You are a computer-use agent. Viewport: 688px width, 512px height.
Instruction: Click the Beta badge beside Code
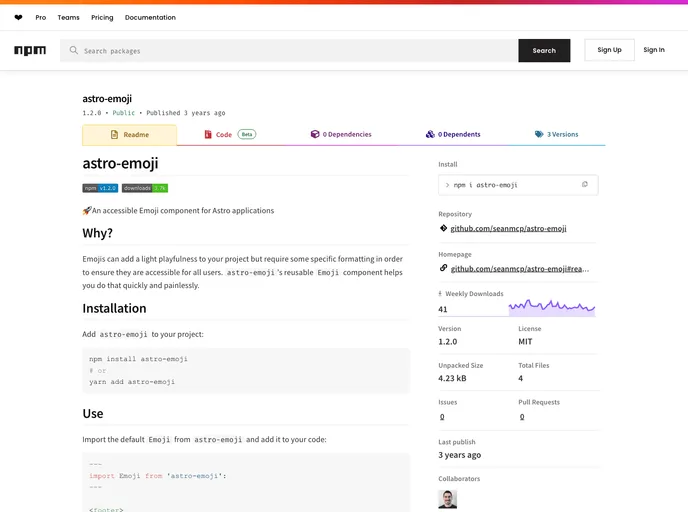pos(247,134)
